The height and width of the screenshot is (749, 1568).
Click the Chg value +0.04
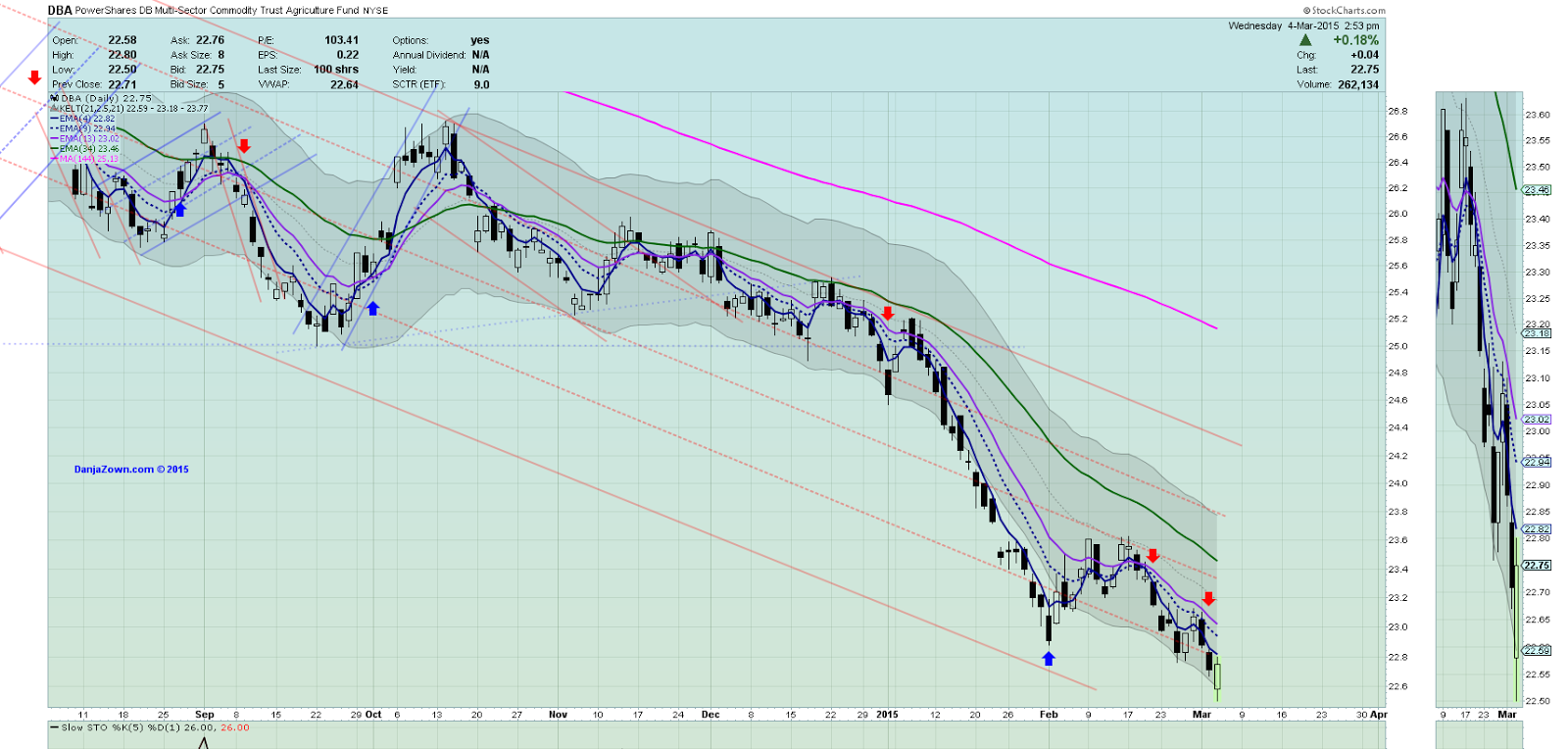[x=1364, y=55]
